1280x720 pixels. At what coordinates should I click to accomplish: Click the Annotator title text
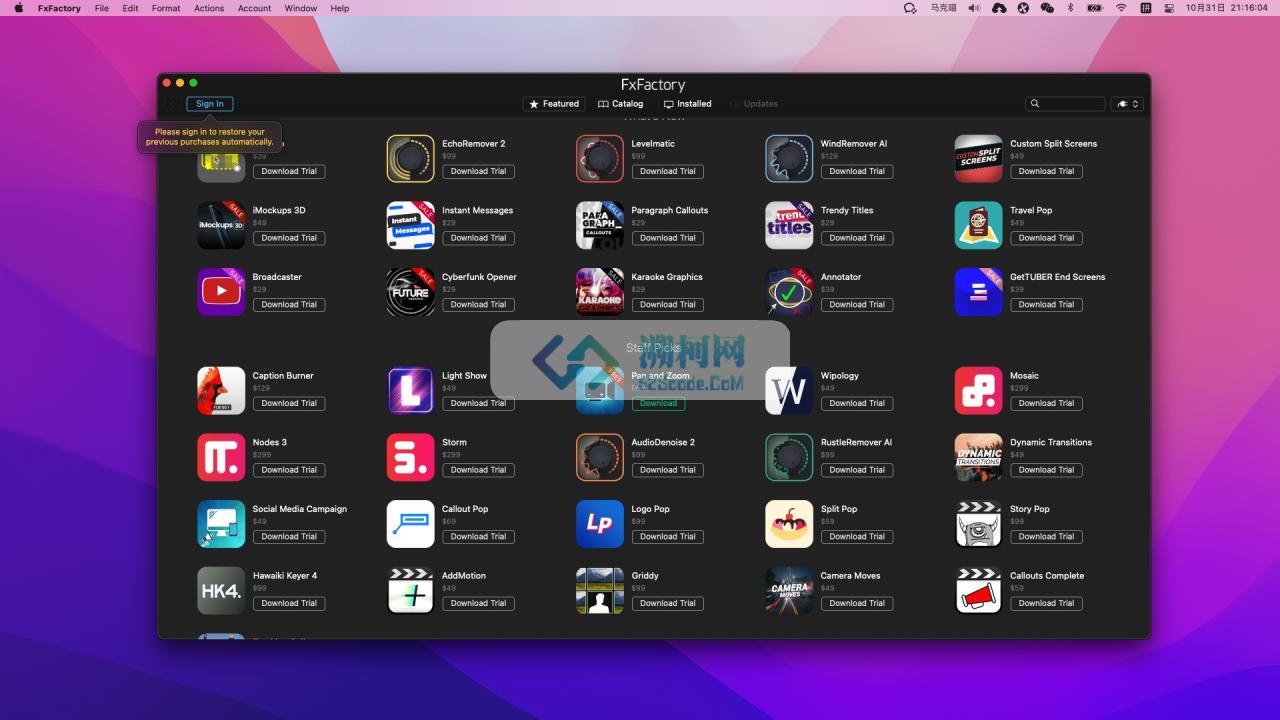[x=841, y=277]
